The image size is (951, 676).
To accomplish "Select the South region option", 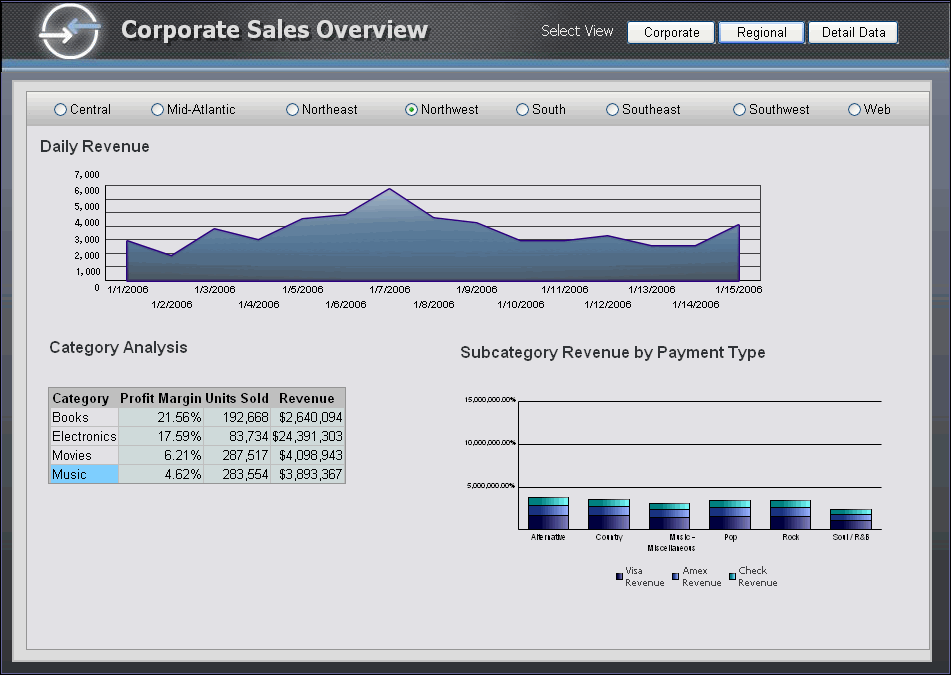I will coord(523,110).
